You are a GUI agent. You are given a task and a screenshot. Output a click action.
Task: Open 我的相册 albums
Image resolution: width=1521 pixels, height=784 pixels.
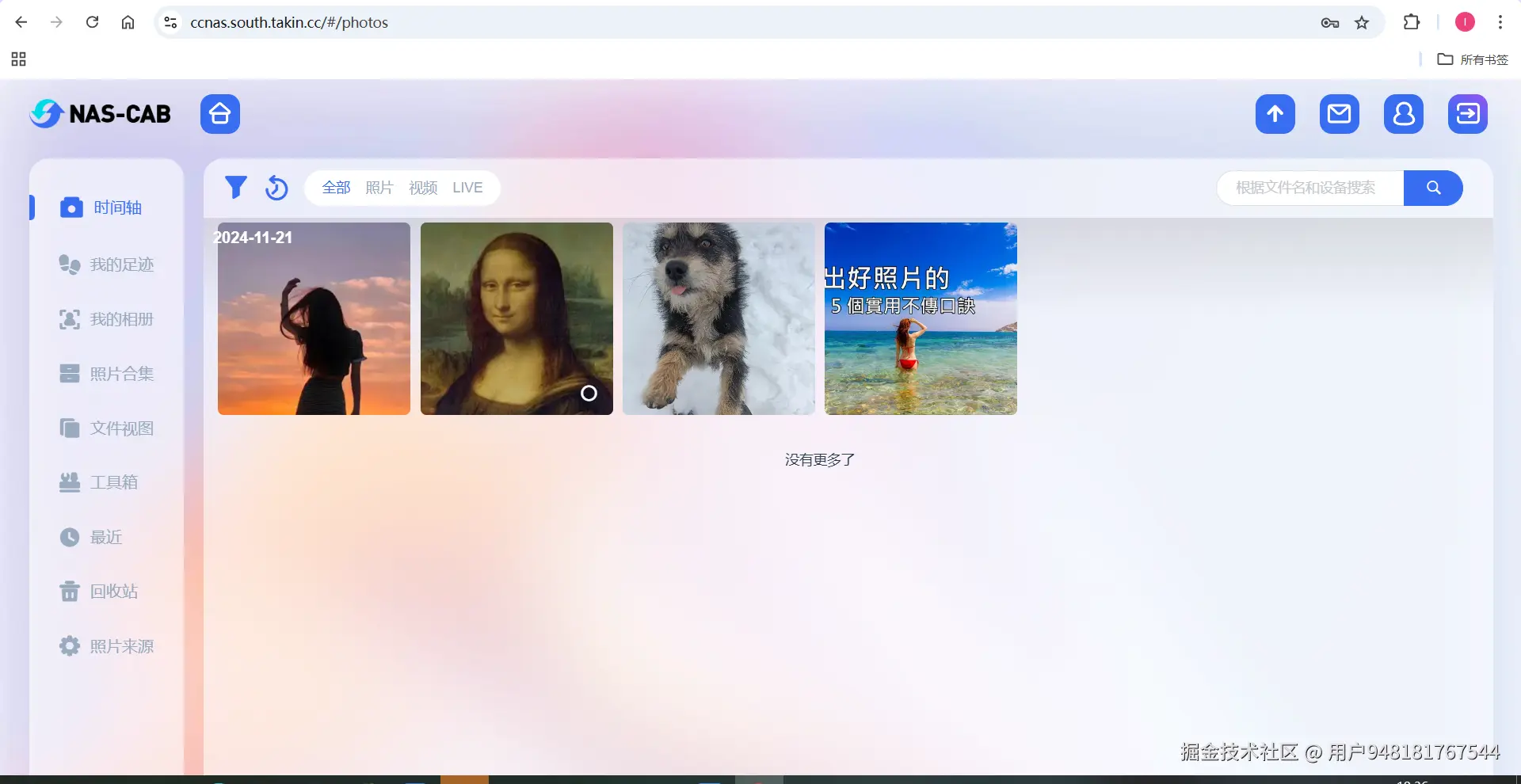pos(106,319)
